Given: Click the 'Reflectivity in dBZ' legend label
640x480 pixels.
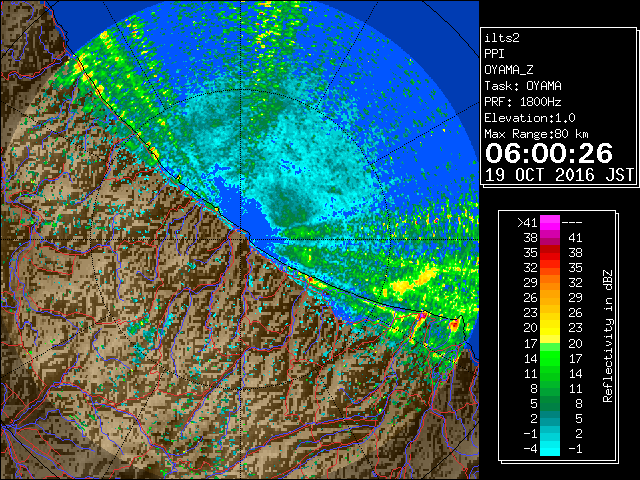Looking at the screenshot, I should pos(608,336).
